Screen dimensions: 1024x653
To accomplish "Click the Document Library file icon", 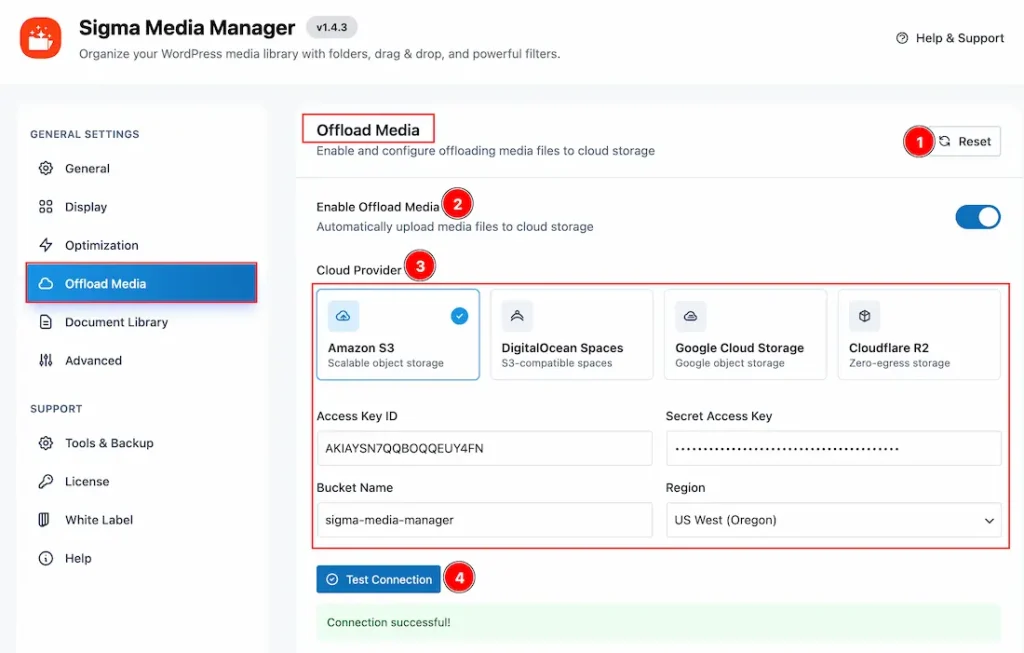I will coord(46,322).
